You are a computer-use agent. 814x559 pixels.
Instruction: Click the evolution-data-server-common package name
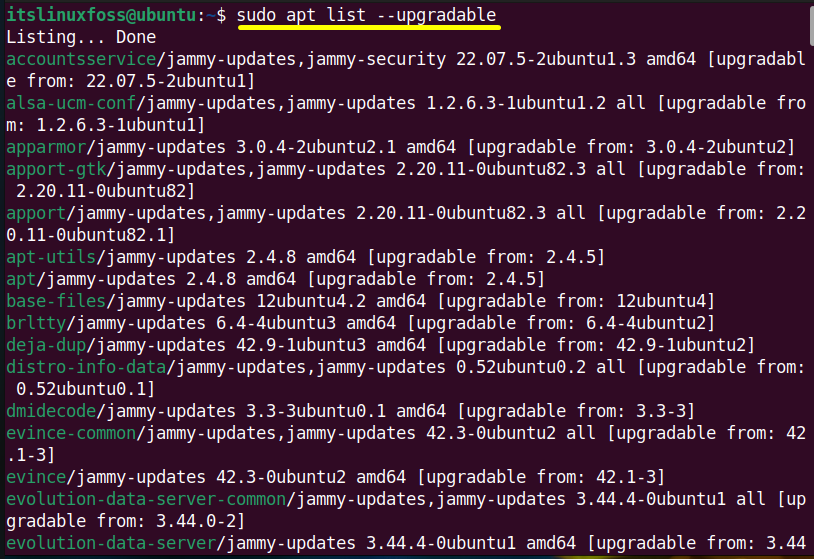pyautogui.click(x=146, y=499)
